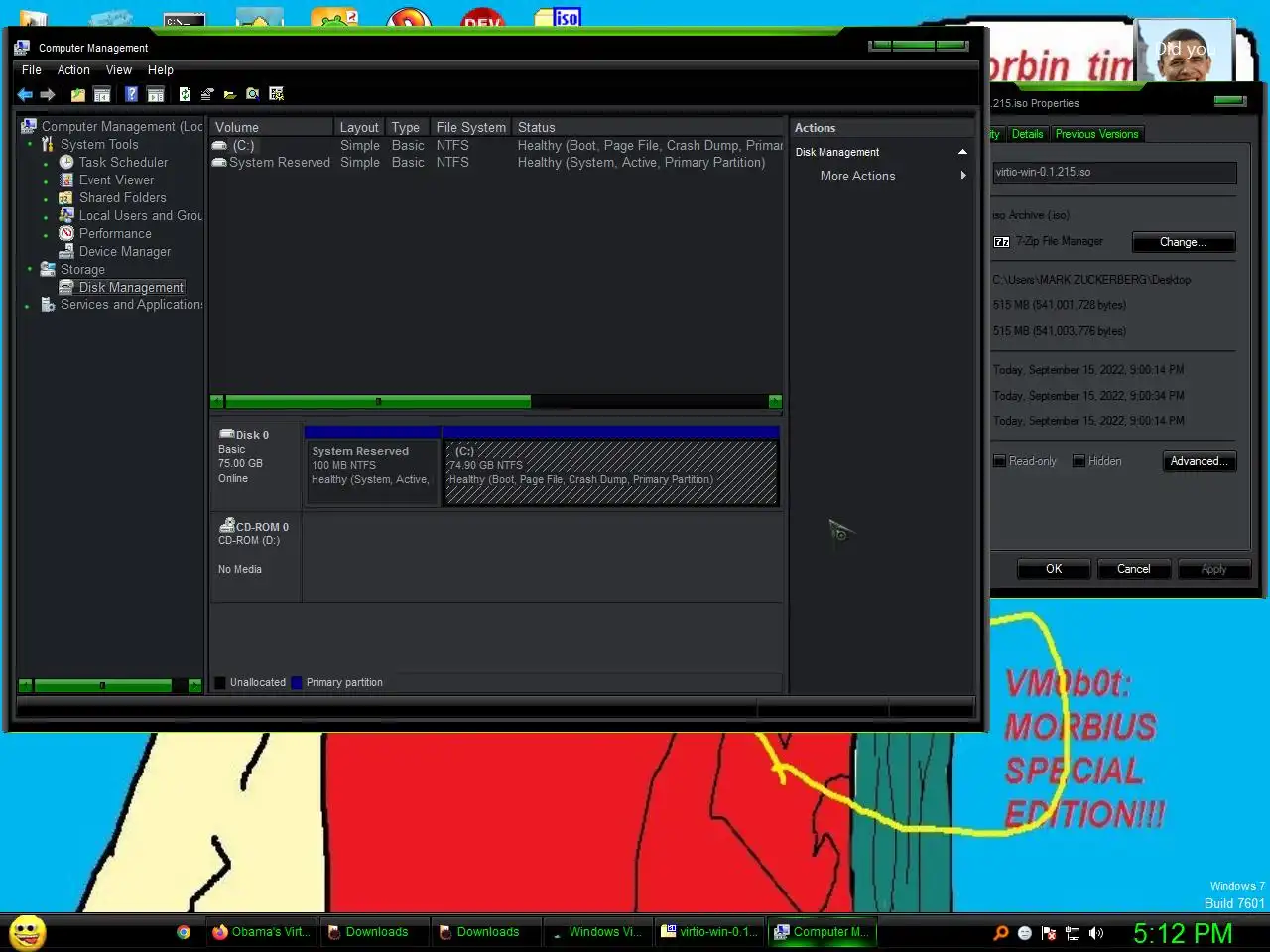Click the Device Manager icon in tree

66,251
